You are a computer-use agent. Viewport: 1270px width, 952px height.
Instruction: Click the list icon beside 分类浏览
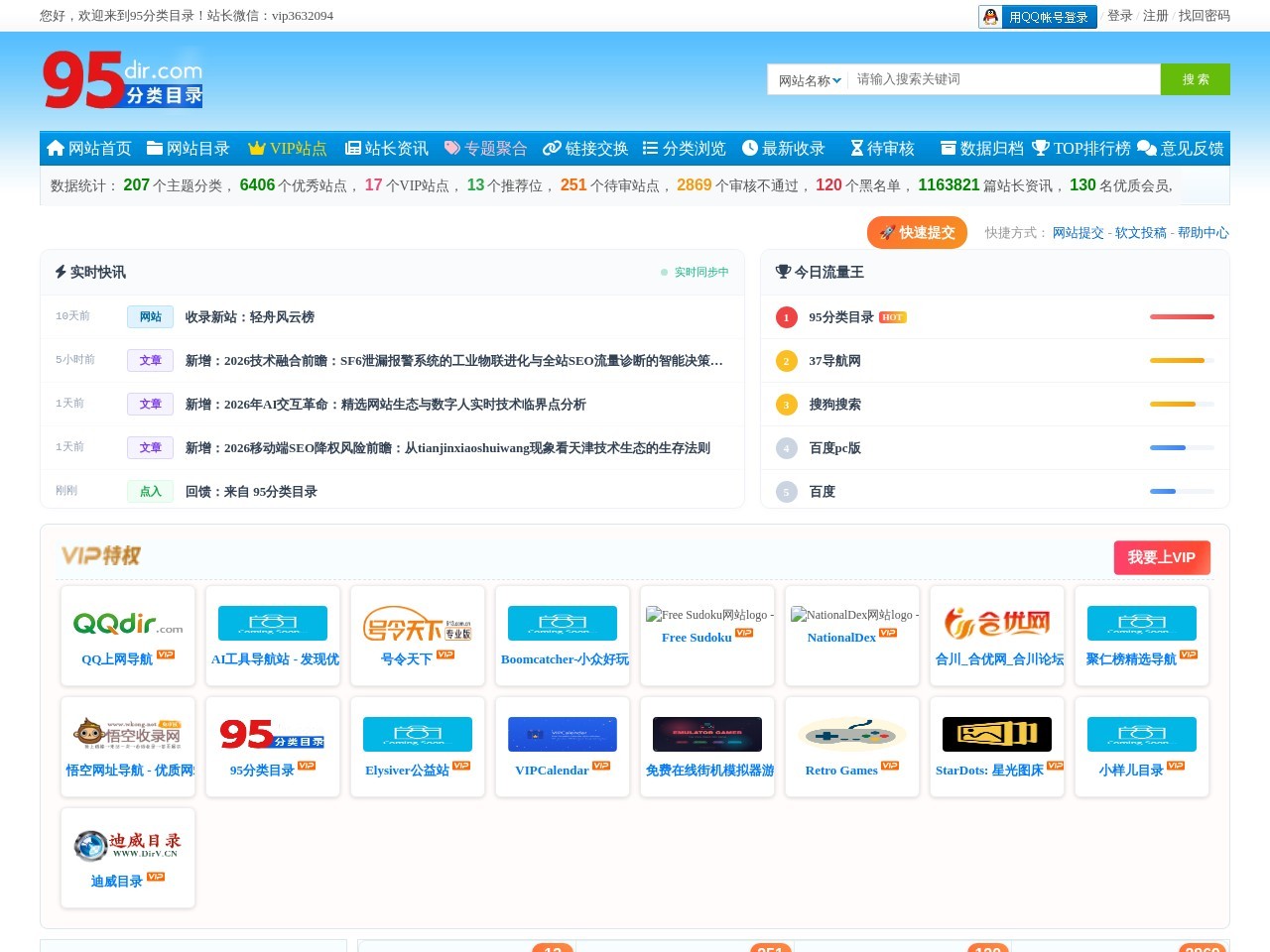pos(651,148)
